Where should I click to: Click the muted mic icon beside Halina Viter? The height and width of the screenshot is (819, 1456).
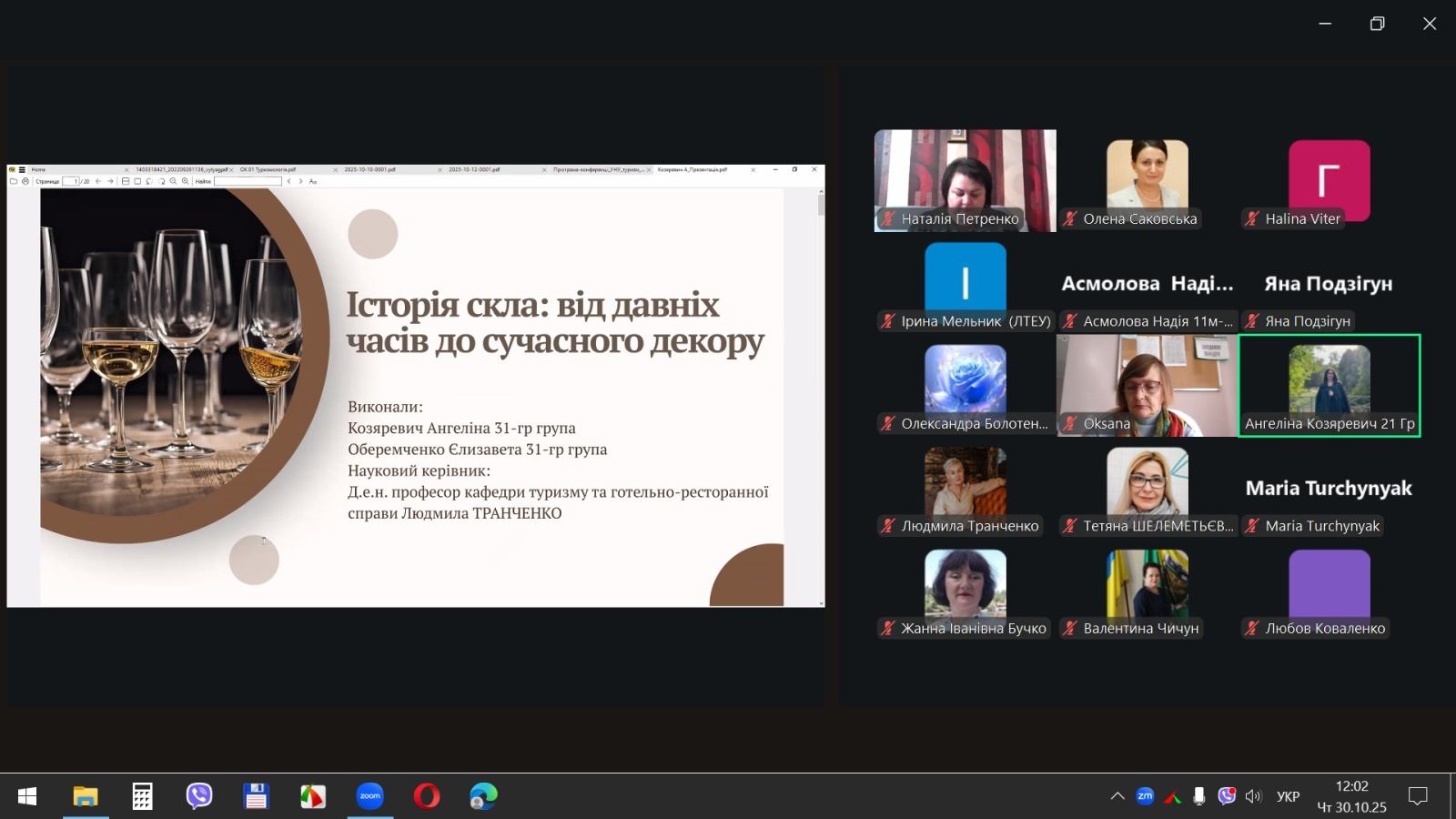(1252, 218)
